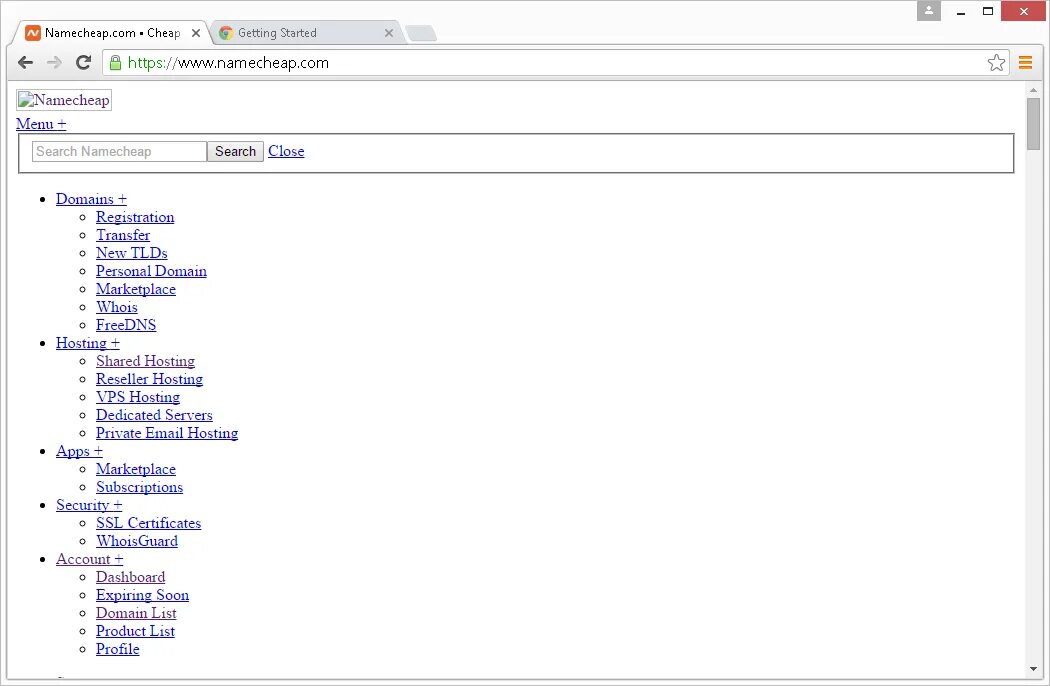Open the Dashboard link
Image resolution: width=1050 pixels, height=686 pixels.
coord(130,577)
